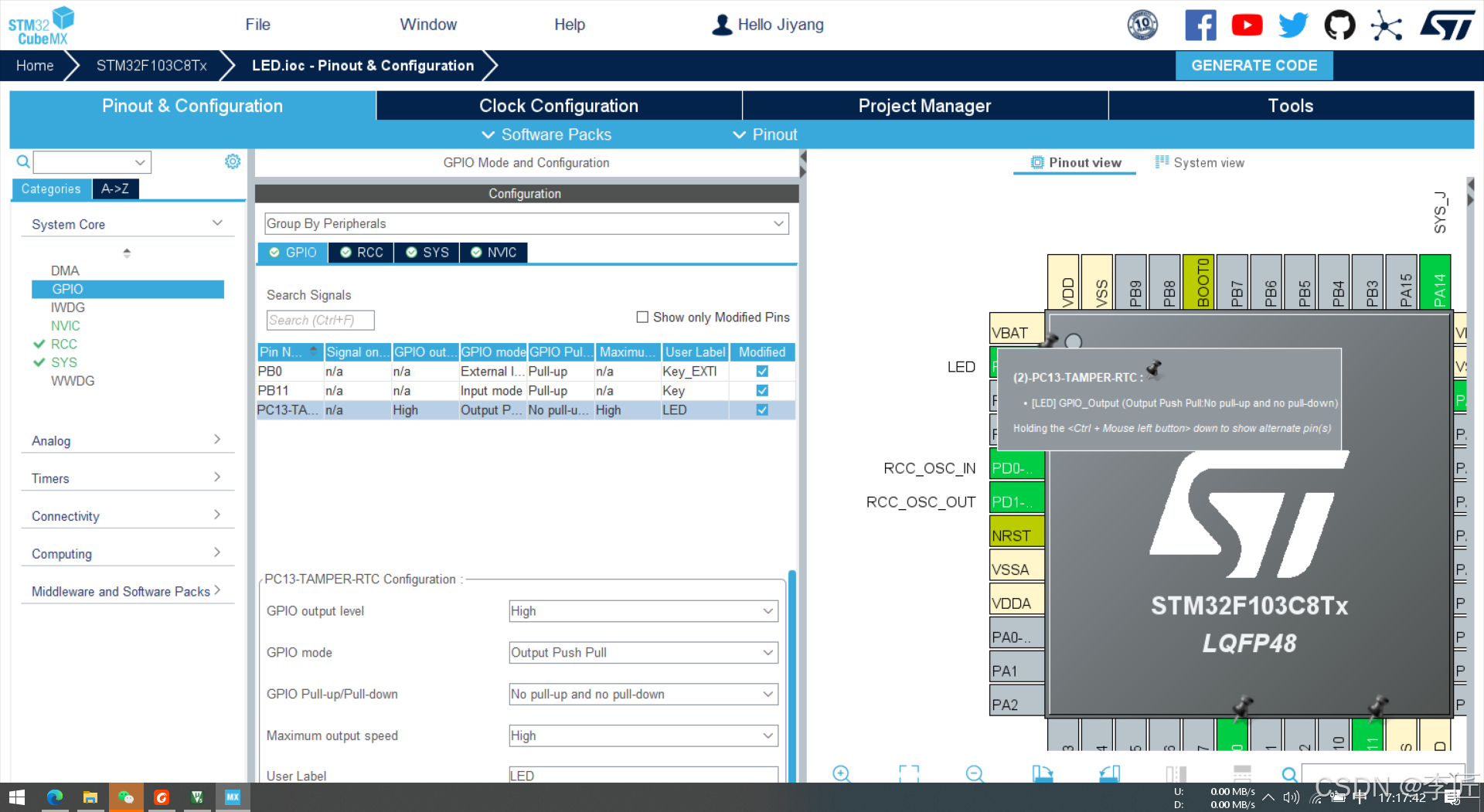This screenshot has width=1484, height=812.
Task: Open Microsoft Edge from the taskbar
Action: [x=55, y=797]
